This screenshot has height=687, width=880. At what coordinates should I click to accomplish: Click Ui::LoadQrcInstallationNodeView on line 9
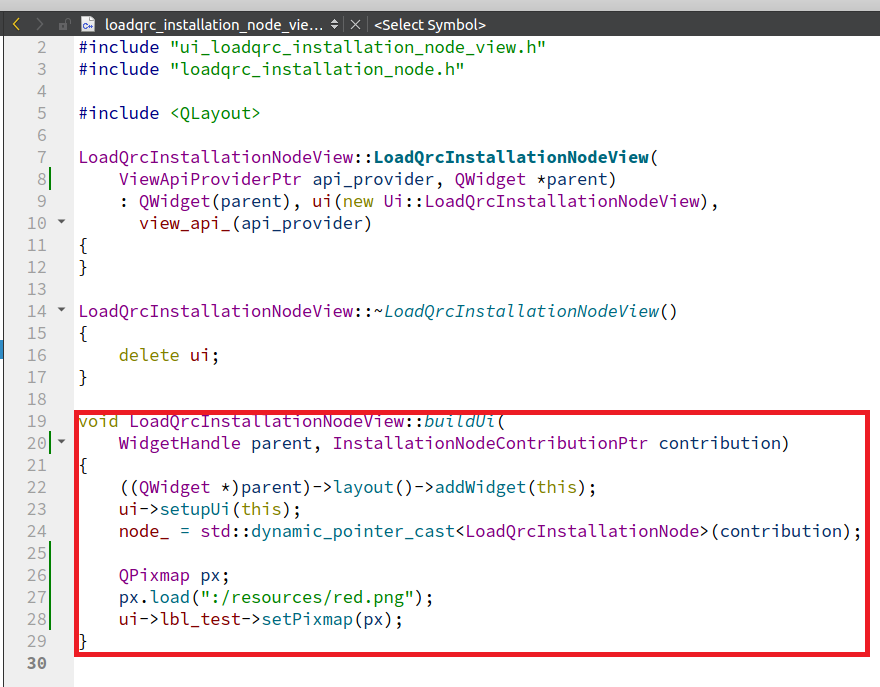[x=543, y=201]
